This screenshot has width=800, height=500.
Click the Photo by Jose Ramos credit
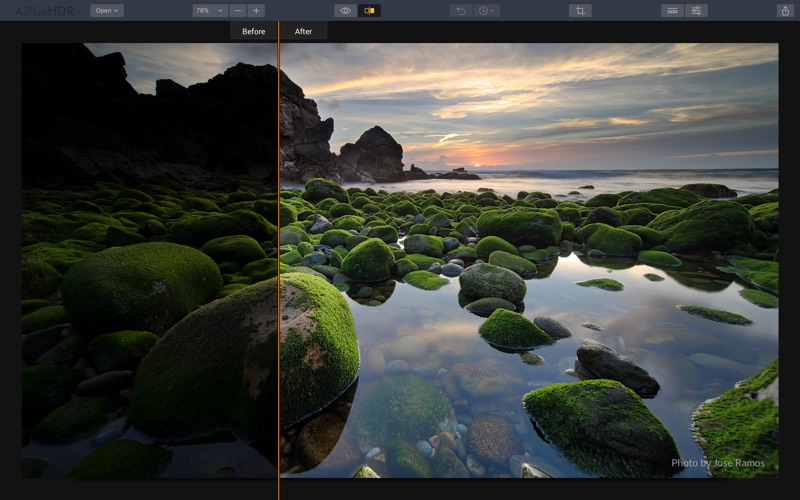tap(718, 462)
